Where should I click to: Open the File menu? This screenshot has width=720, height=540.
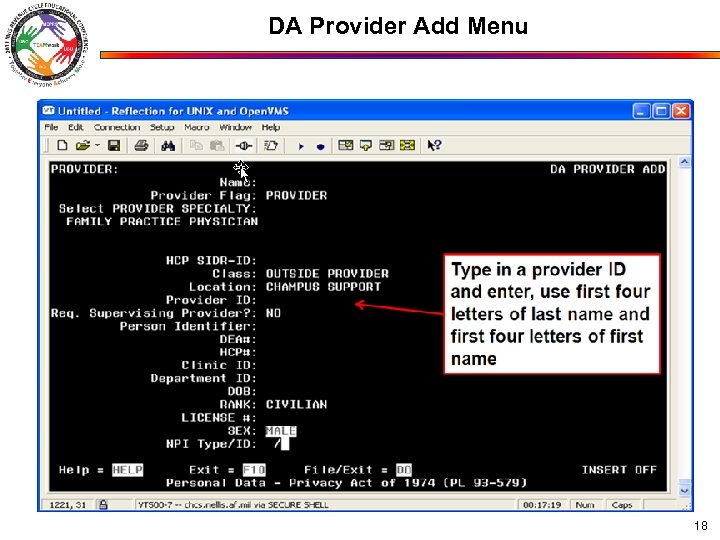[x=51, y=127]
